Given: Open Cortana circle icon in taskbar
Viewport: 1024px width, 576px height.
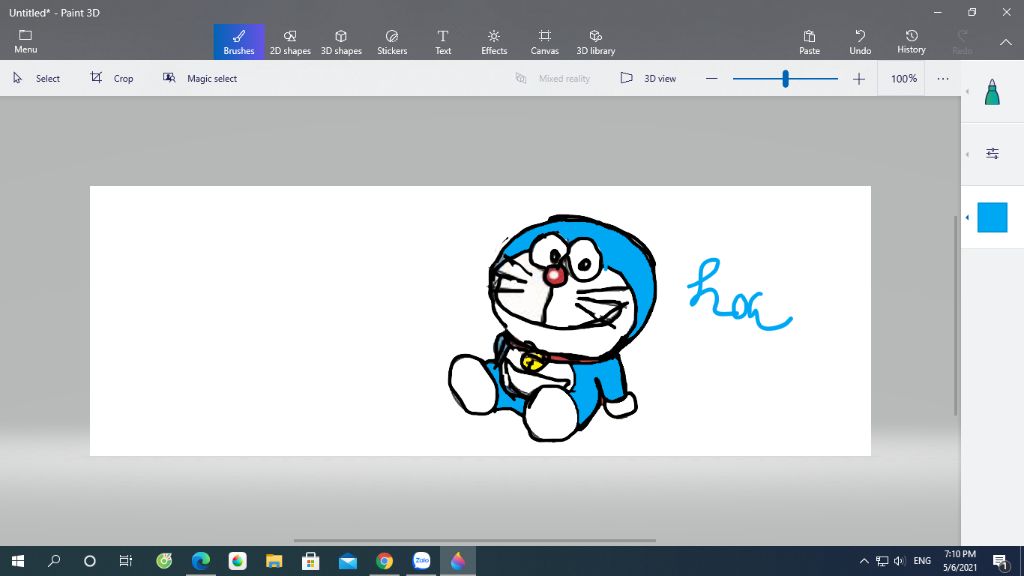Looking at the screenshot, I should 90,561.
